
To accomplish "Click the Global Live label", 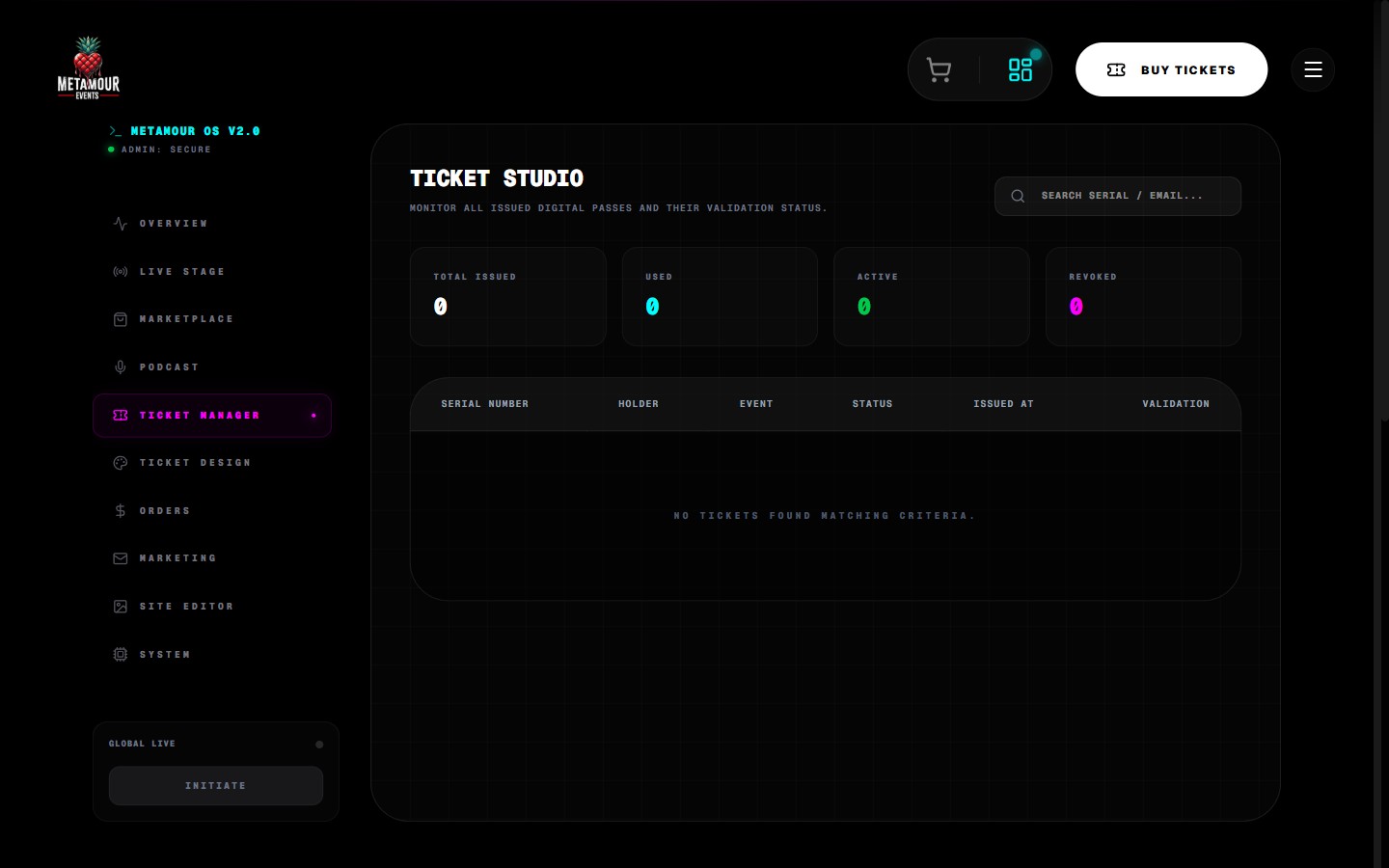I will [142, 744].
